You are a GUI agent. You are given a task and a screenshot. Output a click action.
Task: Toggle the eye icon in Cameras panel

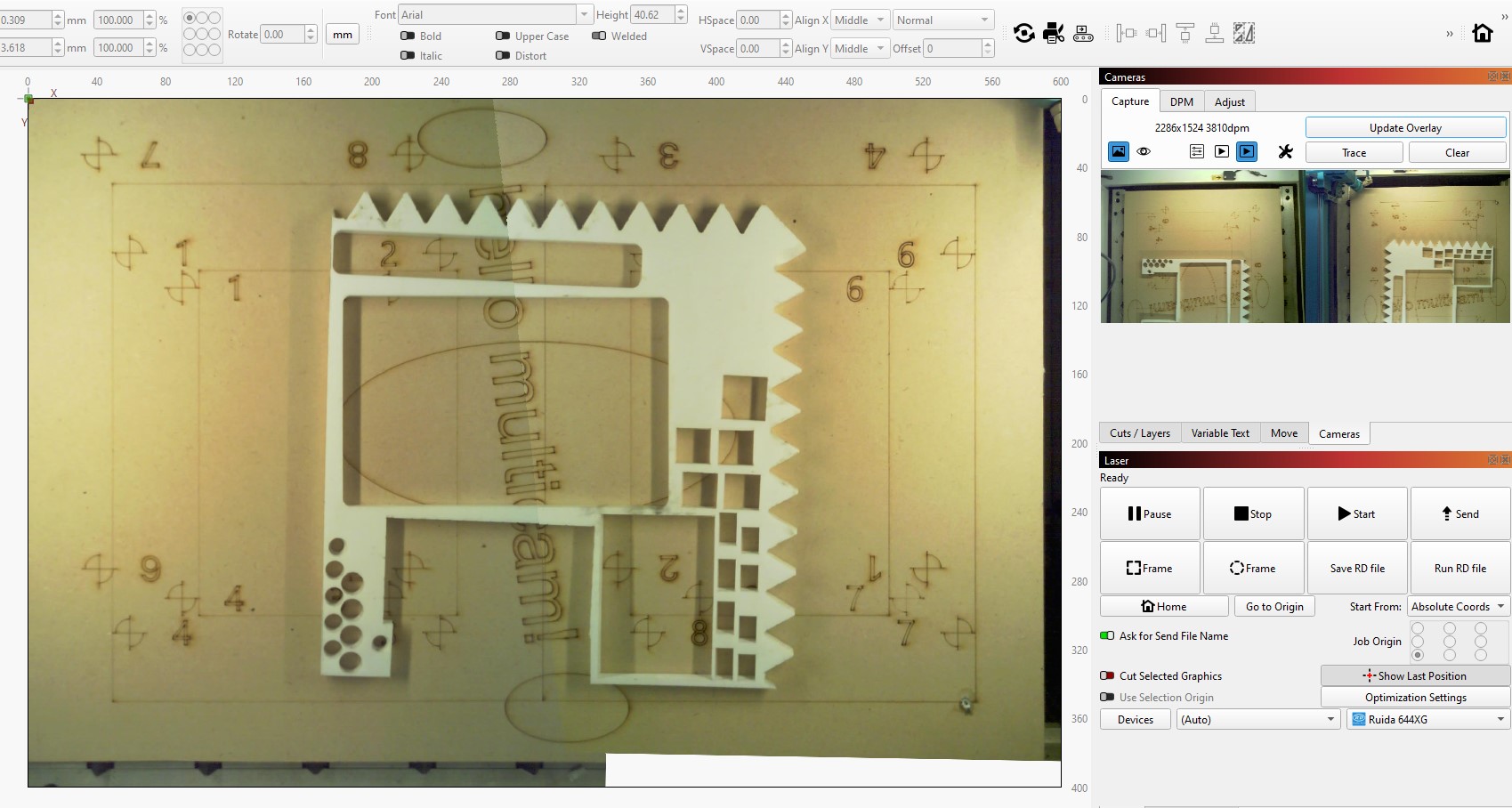pyautogui.click(x=1144, y=152)
